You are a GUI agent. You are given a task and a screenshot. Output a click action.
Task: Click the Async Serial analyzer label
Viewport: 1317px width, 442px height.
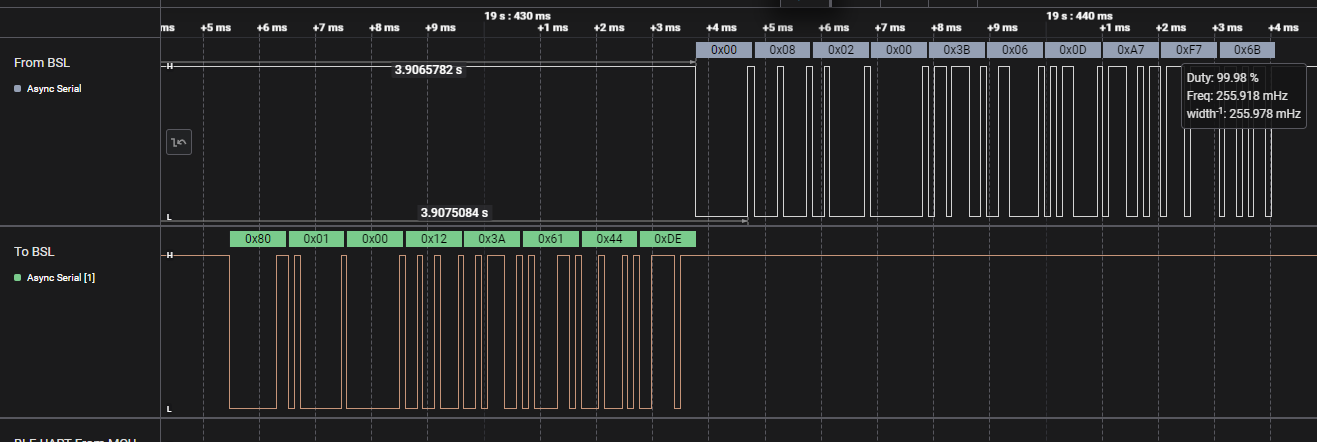click(x=54, y=89)
